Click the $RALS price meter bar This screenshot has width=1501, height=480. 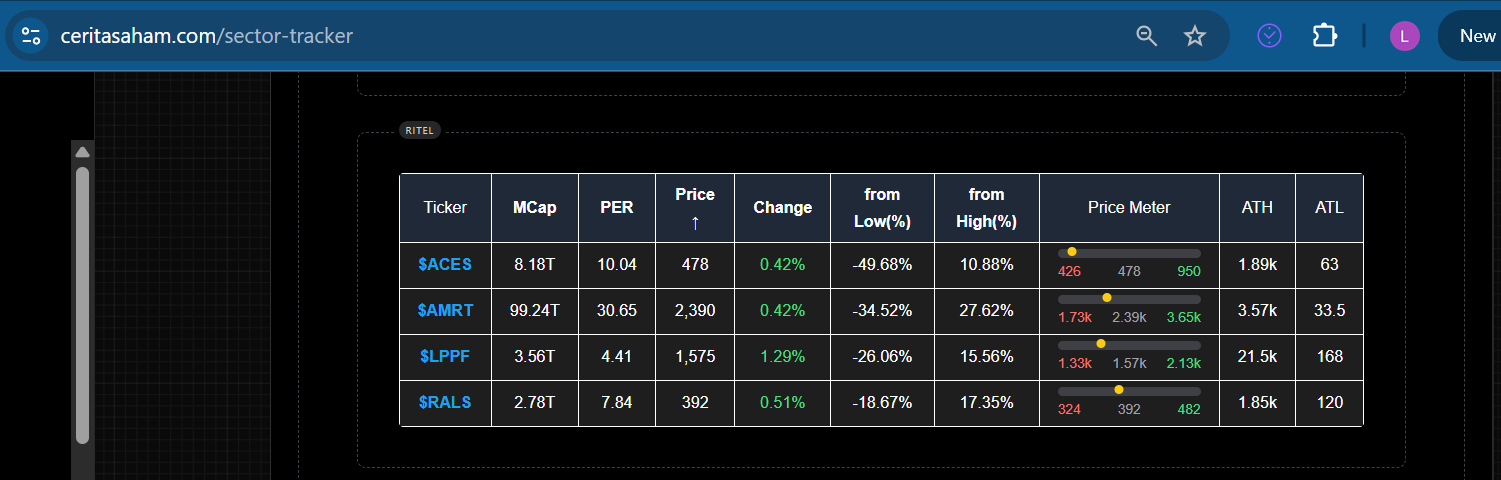coord(1129,391)
